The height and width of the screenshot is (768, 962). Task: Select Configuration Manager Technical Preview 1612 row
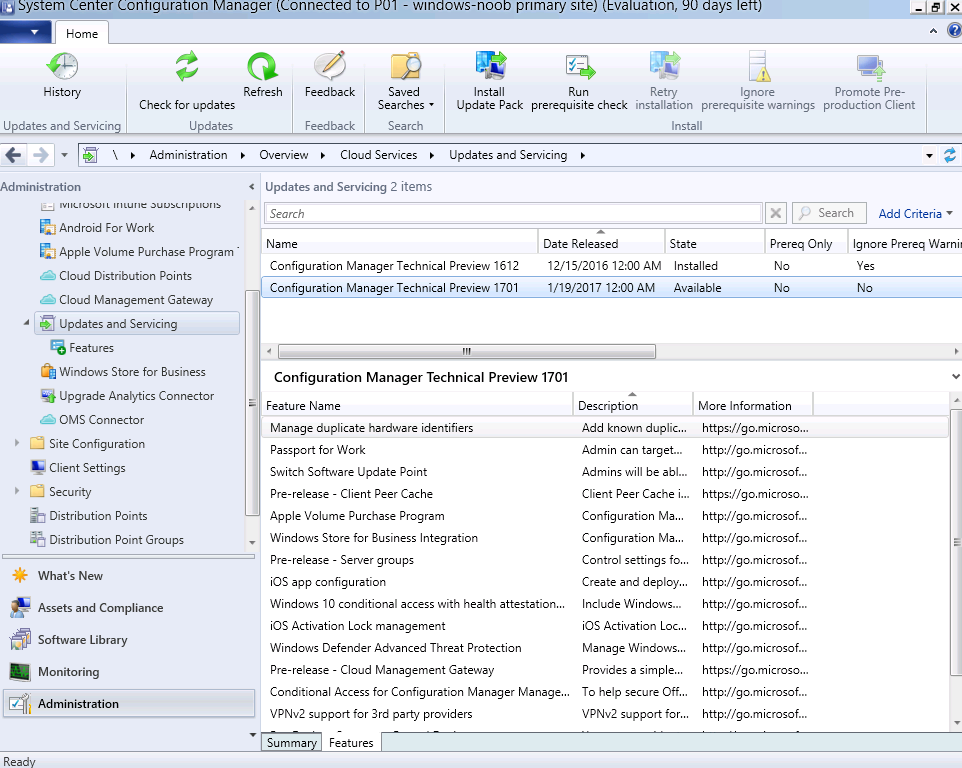611,266
